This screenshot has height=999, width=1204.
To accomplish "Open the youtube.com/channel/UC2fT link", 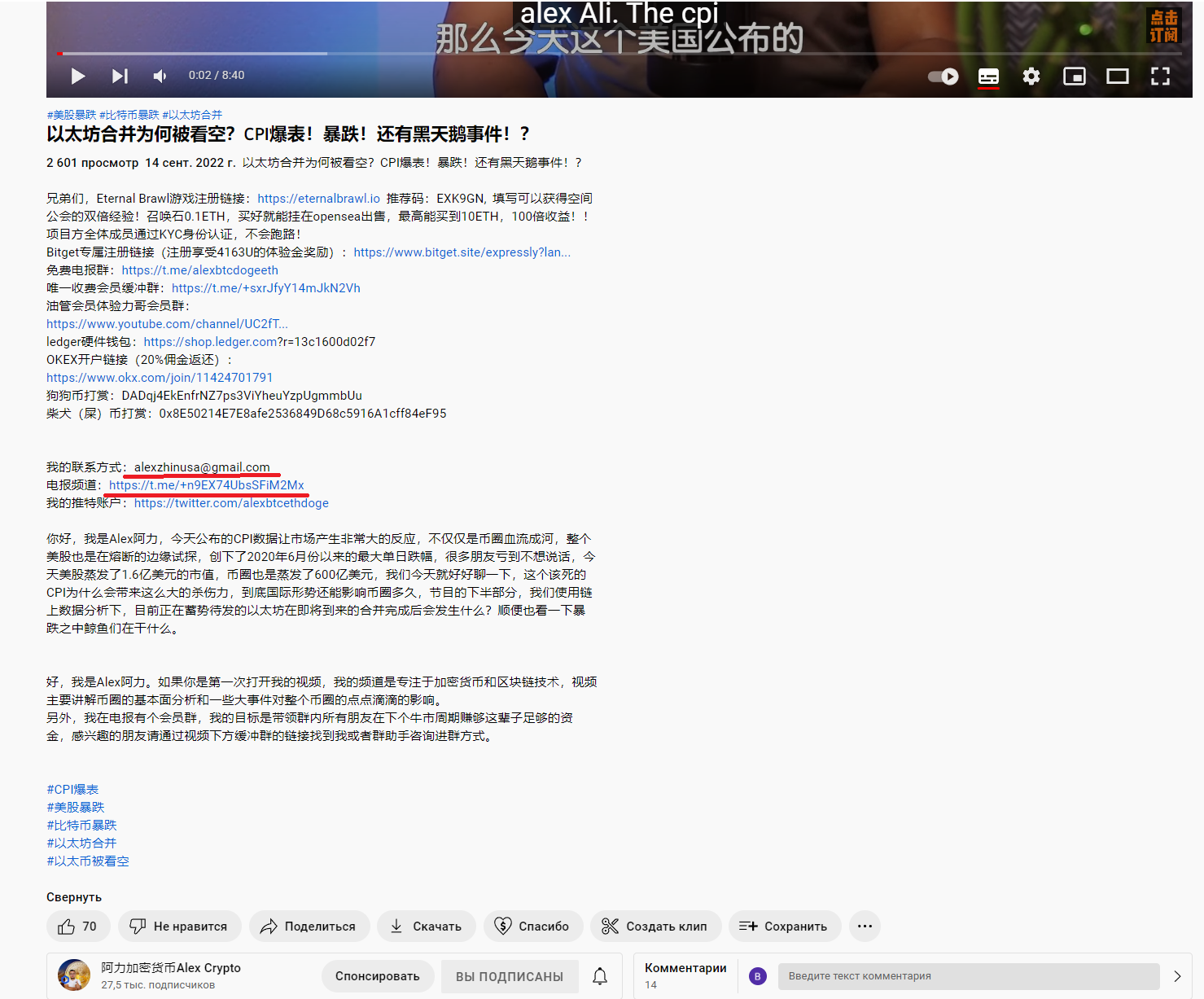I will tap(167, 324).
